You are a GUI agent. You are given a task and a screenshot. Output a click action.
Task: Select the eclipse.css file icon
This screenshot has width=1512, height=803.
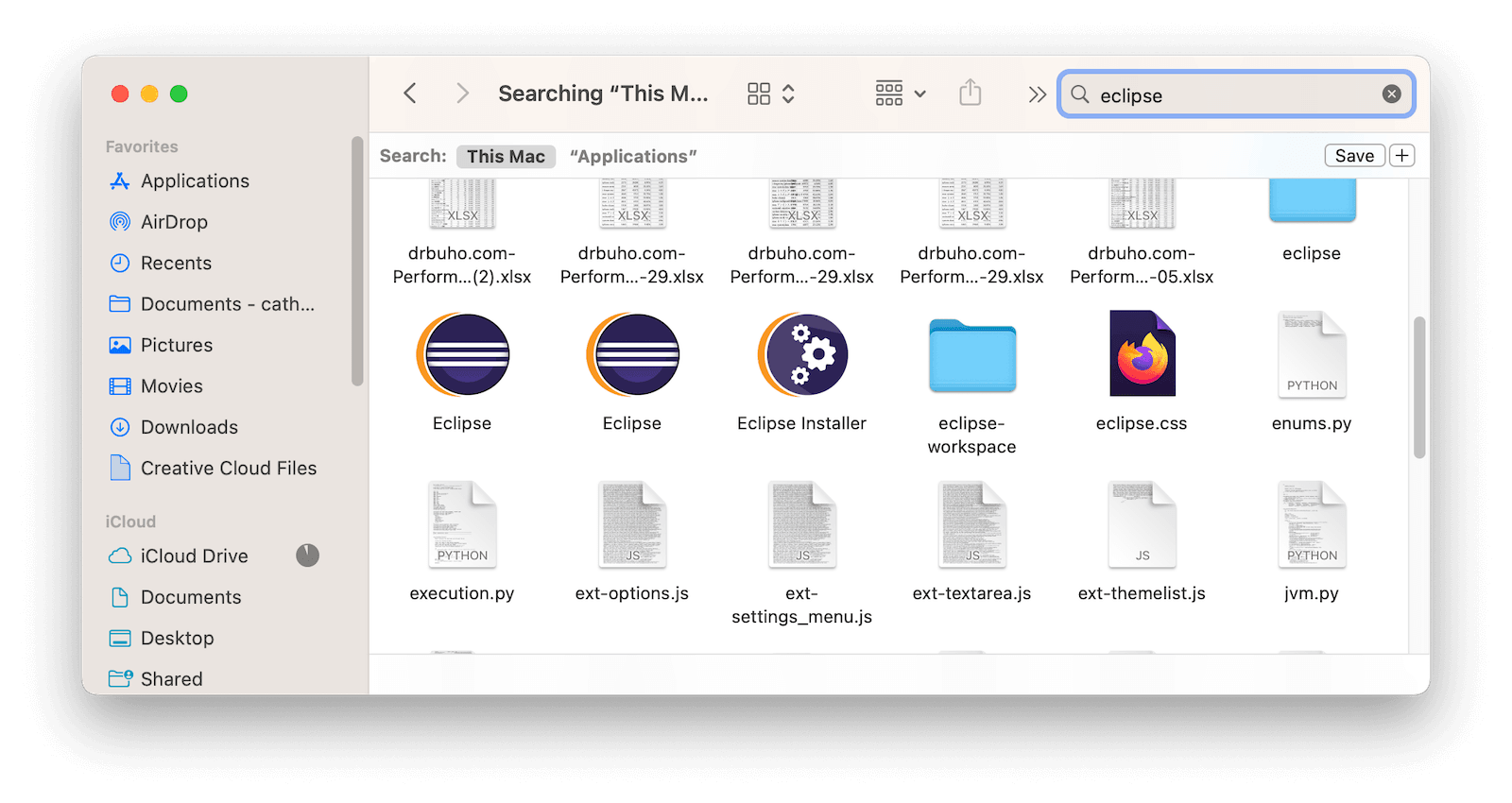click(1142, 353)
